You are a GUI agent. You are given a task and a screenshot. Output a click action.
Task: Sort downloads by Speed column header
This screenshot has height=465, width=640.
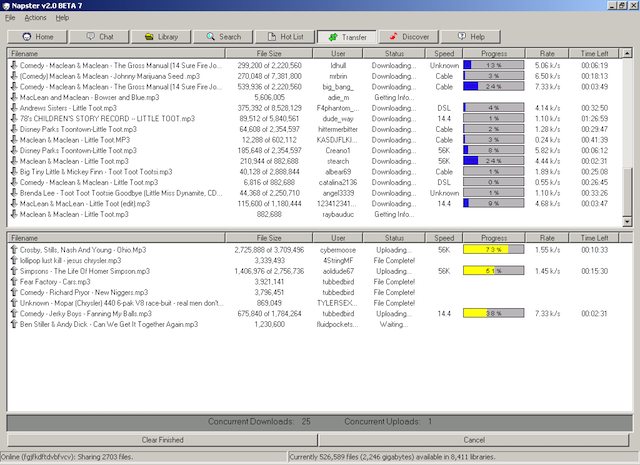444,53
